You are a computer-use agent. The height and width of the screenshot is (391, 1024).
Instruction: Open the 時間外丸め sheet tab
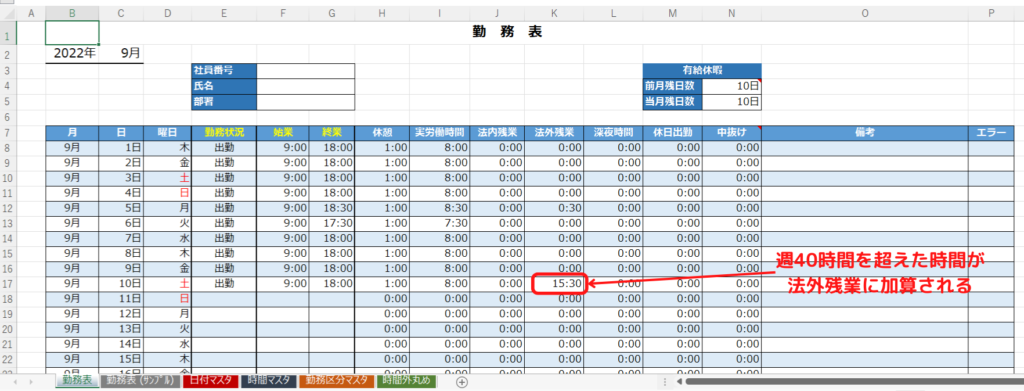coord(406,381)
